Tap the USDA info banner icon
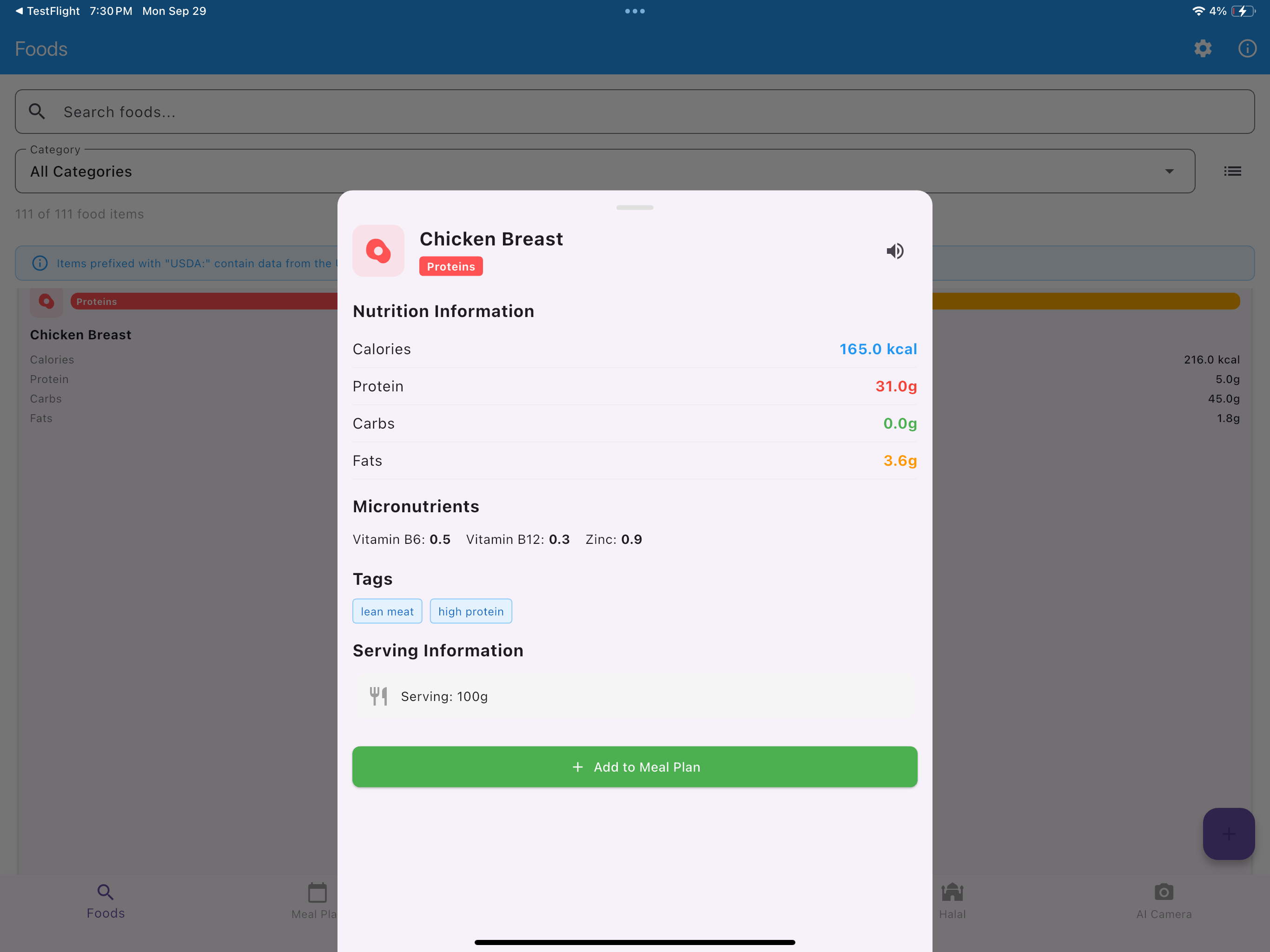This screenshot has height=952, width=1270. (x=40, y=264)
